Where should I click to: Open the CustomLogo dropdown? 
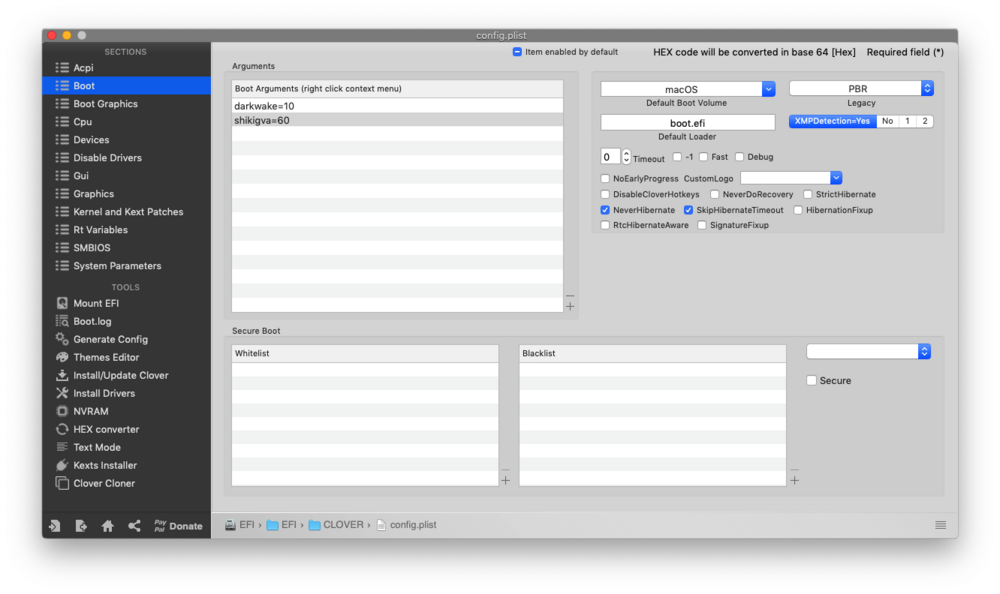(x=836, y=178)
